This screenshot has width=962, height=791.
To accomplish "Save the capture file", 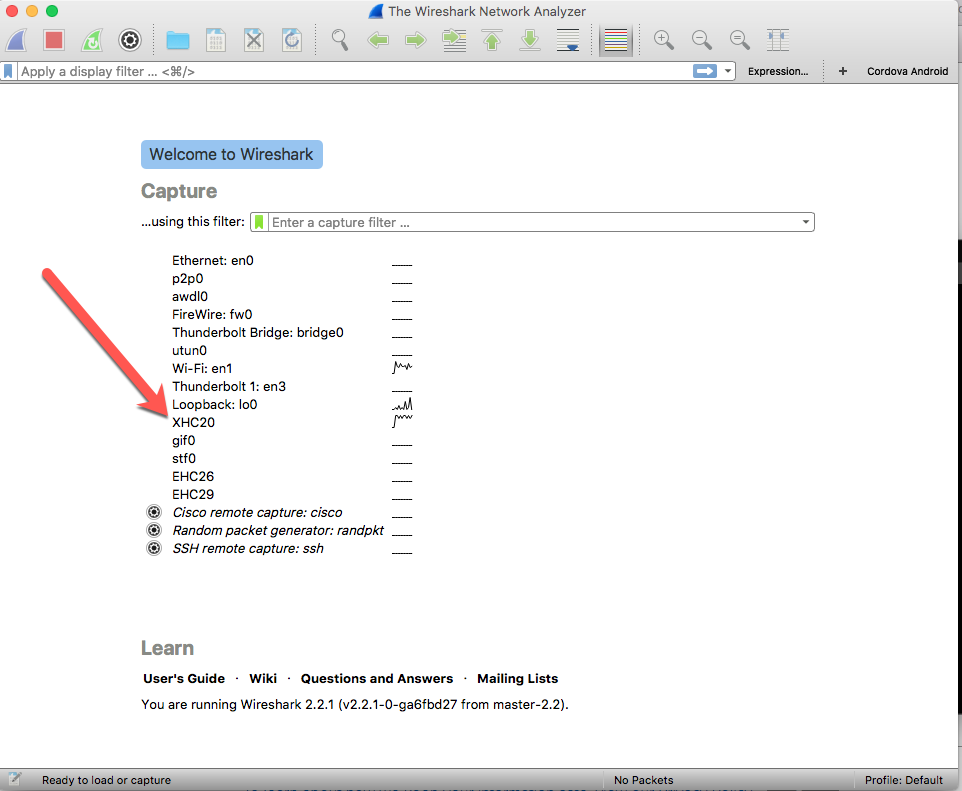I will (x=215, y=41).
